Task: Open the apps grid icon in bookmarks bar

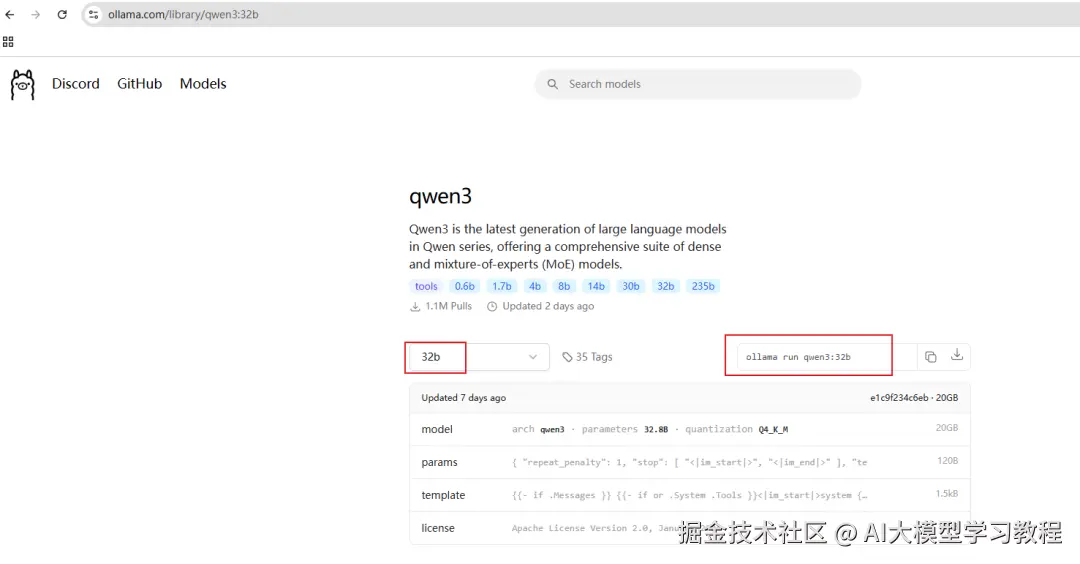Action: click(8, 42)
